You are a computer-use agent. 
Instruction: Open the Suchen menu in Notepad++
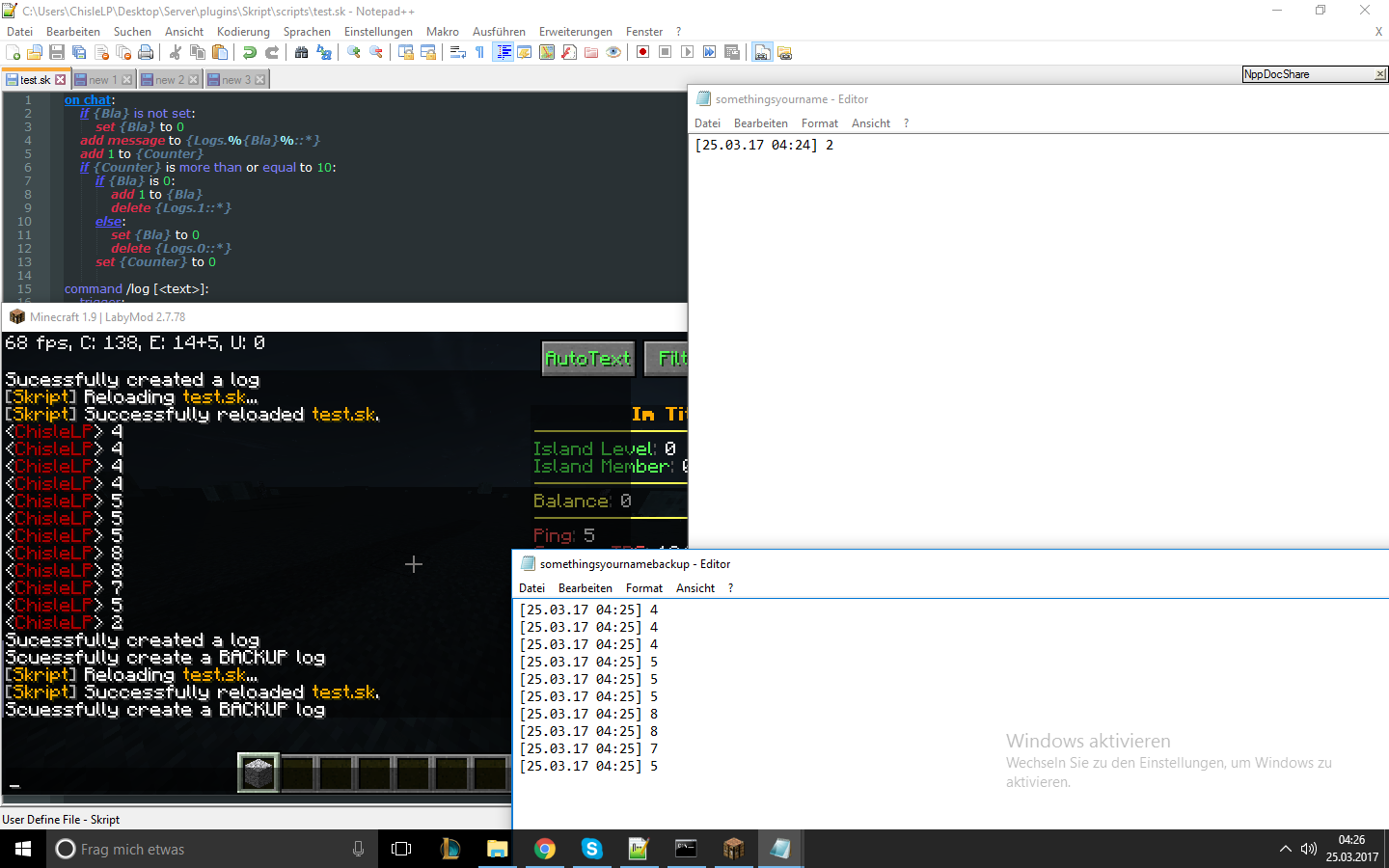(x=132, y=32)
